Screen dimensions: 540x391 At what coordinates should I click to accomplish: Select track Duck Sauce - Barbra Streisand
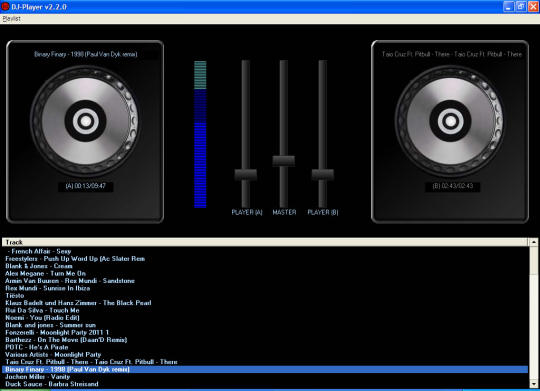(264, 384)
